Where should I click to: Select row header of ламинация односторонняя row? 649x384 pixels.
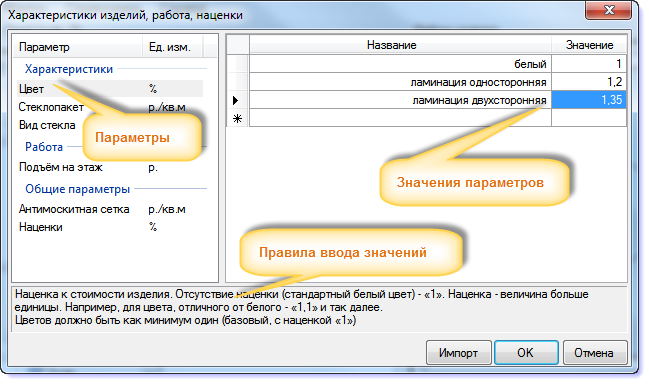coord(238,82)
